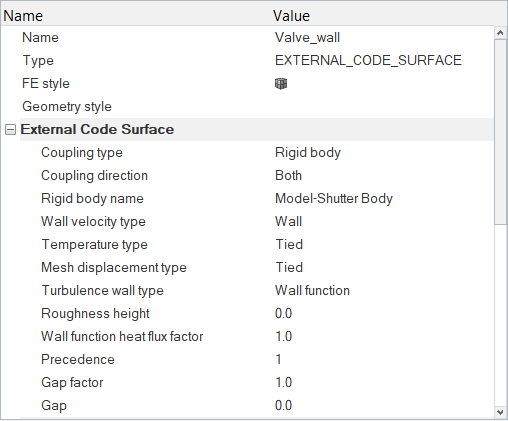Click the vertical scrollbar thumb

tap(500, 132)
